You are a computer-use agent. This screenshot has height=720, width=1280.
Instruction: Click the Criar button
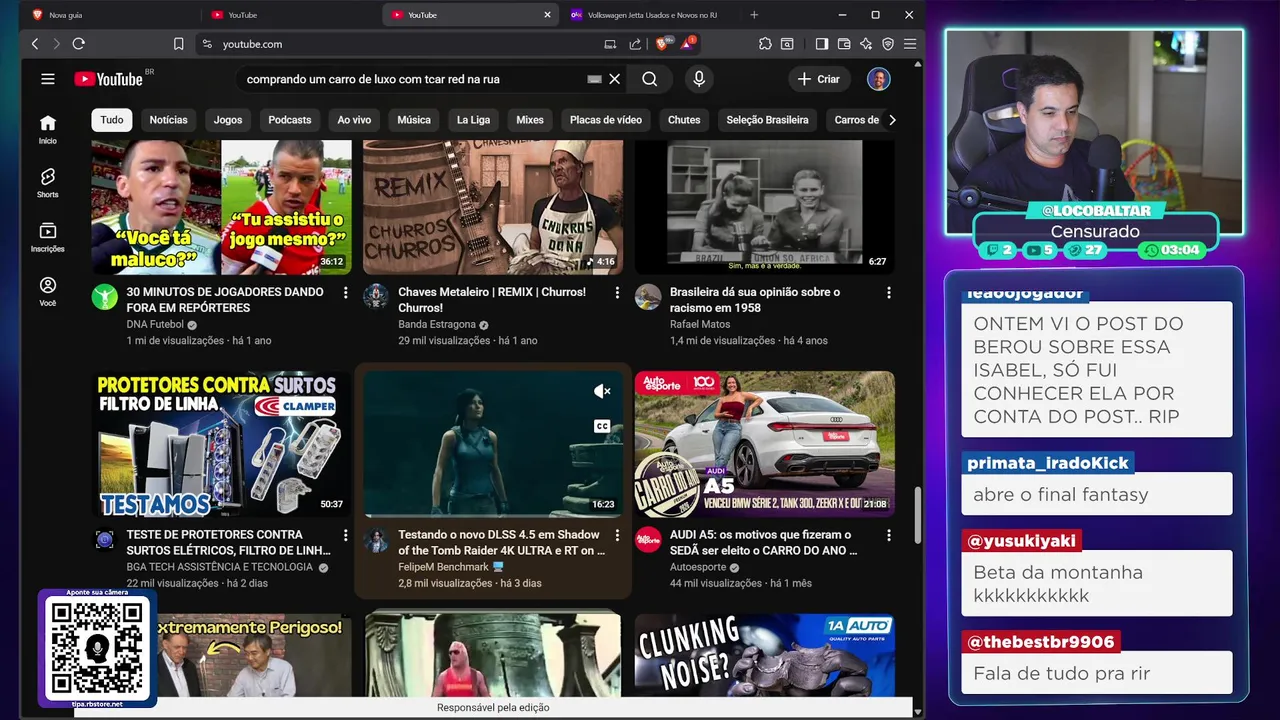819,79
